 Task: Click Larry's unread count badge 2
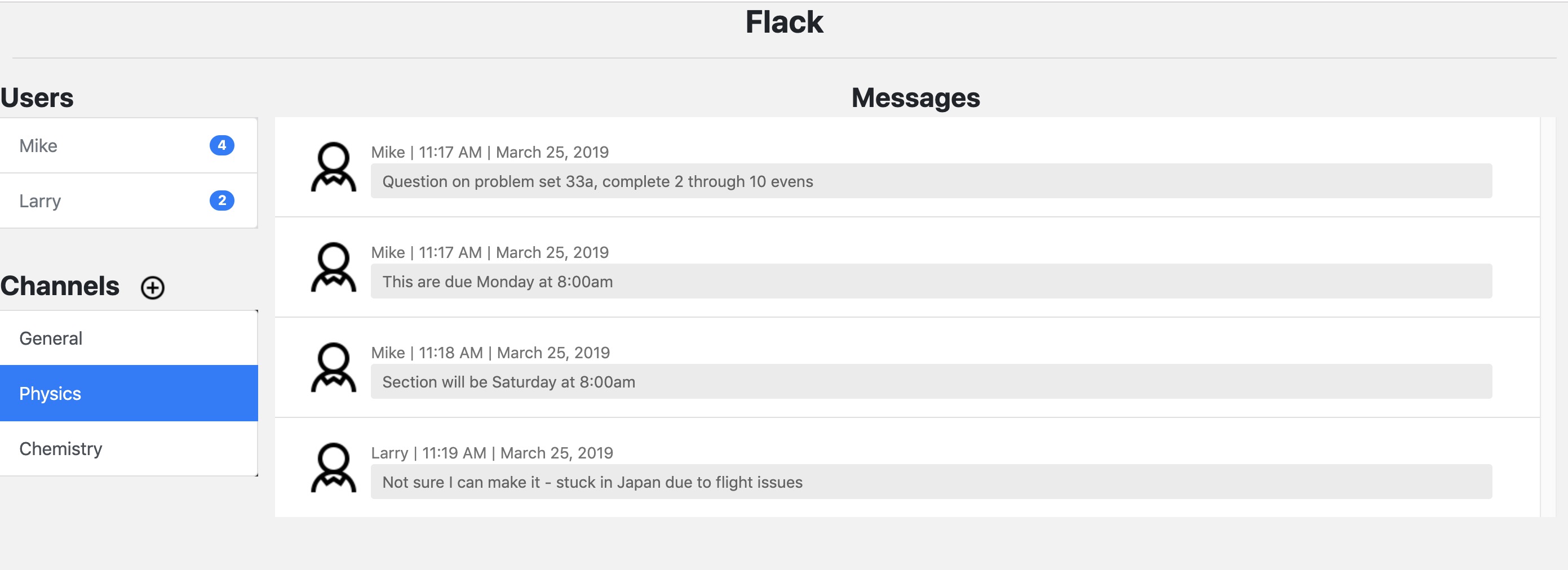222,201
